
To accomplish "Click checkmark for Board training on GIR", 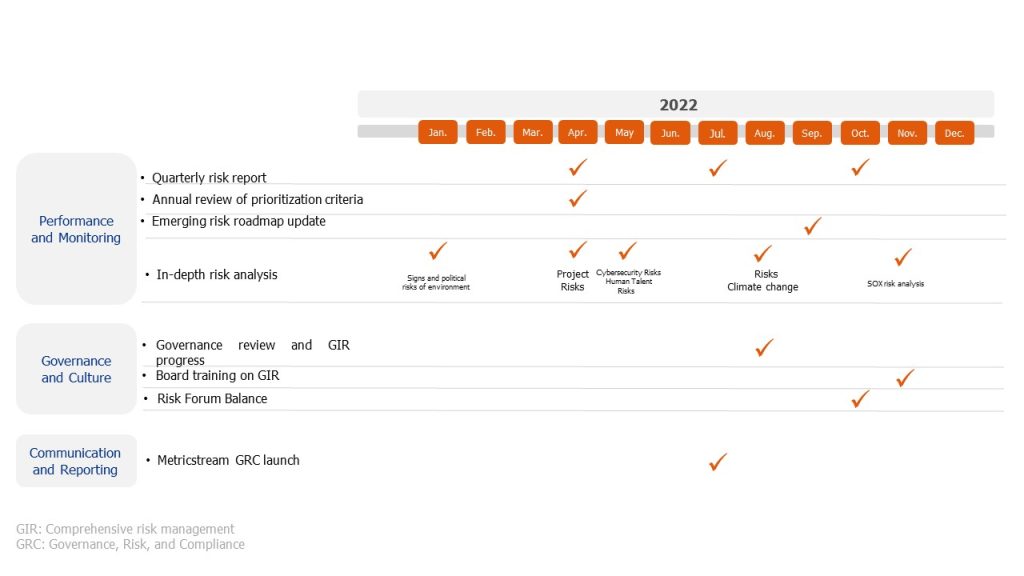I will click(905, 378).
